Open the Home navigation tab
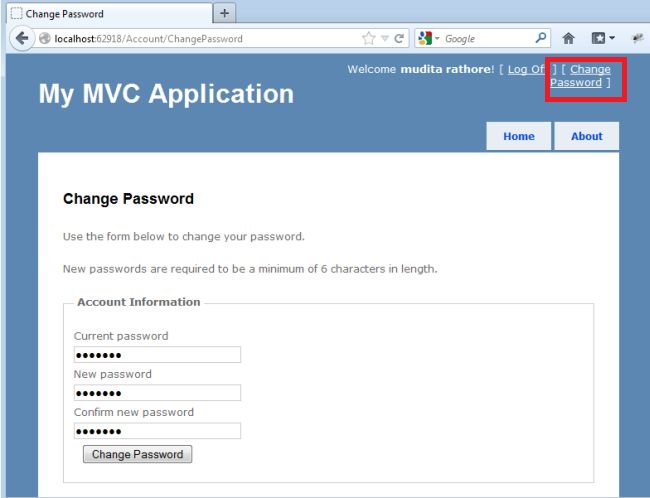The width and height of the screenshot is (650, 498). (519, 136)
